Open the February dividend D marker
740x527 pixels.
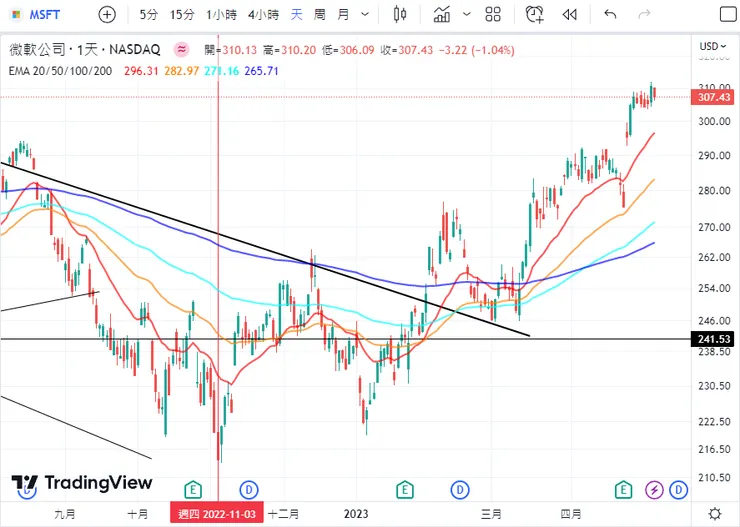pyautogui.click(x=460, y=490)
